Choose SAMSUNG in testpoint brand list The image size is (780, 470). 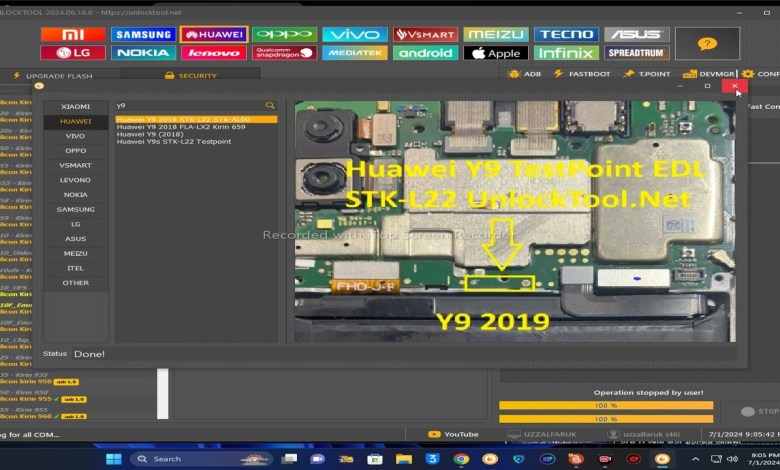(x=76, y=209)
